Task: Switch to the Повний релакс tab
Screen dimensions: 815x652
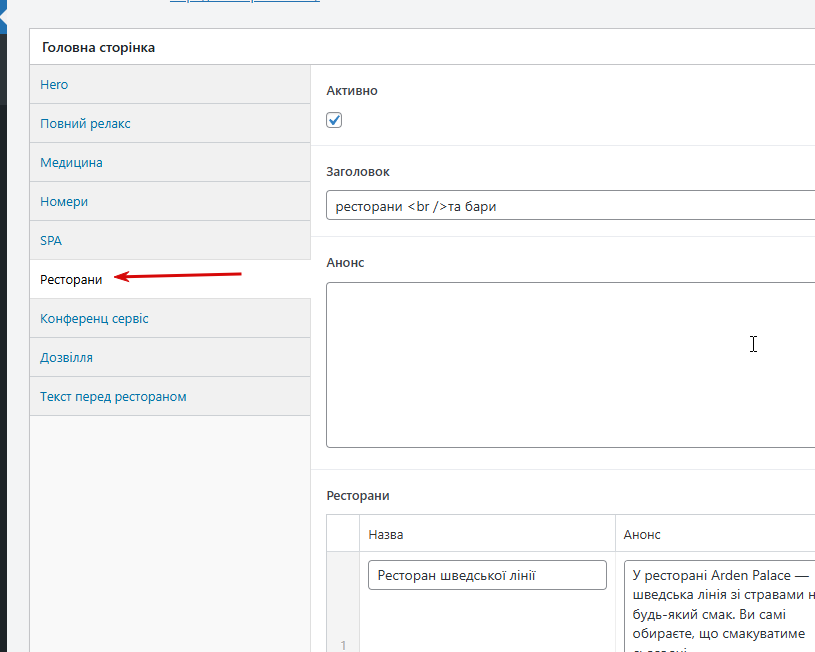Action: [170, 123]
